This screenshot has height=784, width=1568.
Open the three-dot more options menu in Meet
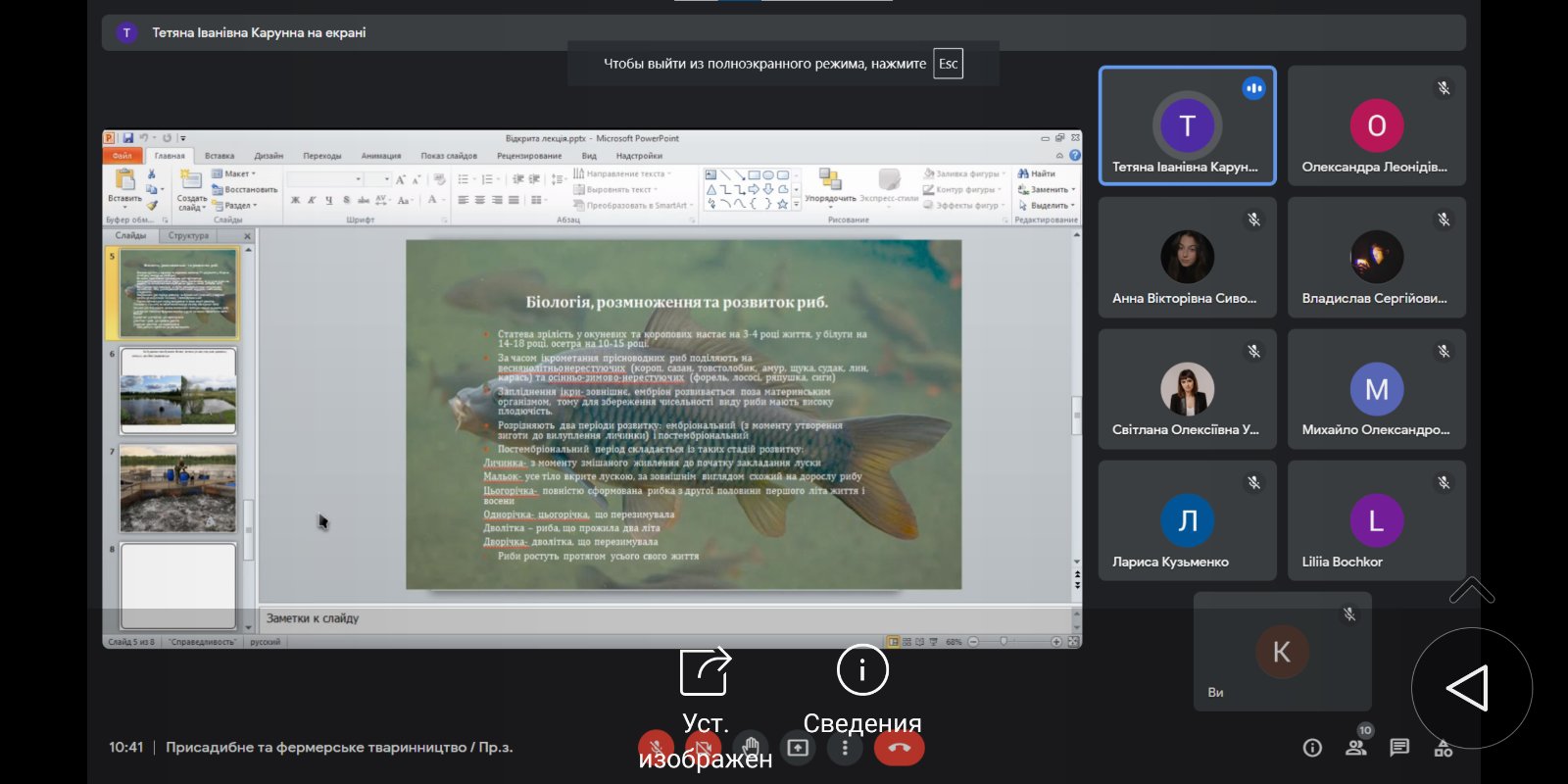845,748
